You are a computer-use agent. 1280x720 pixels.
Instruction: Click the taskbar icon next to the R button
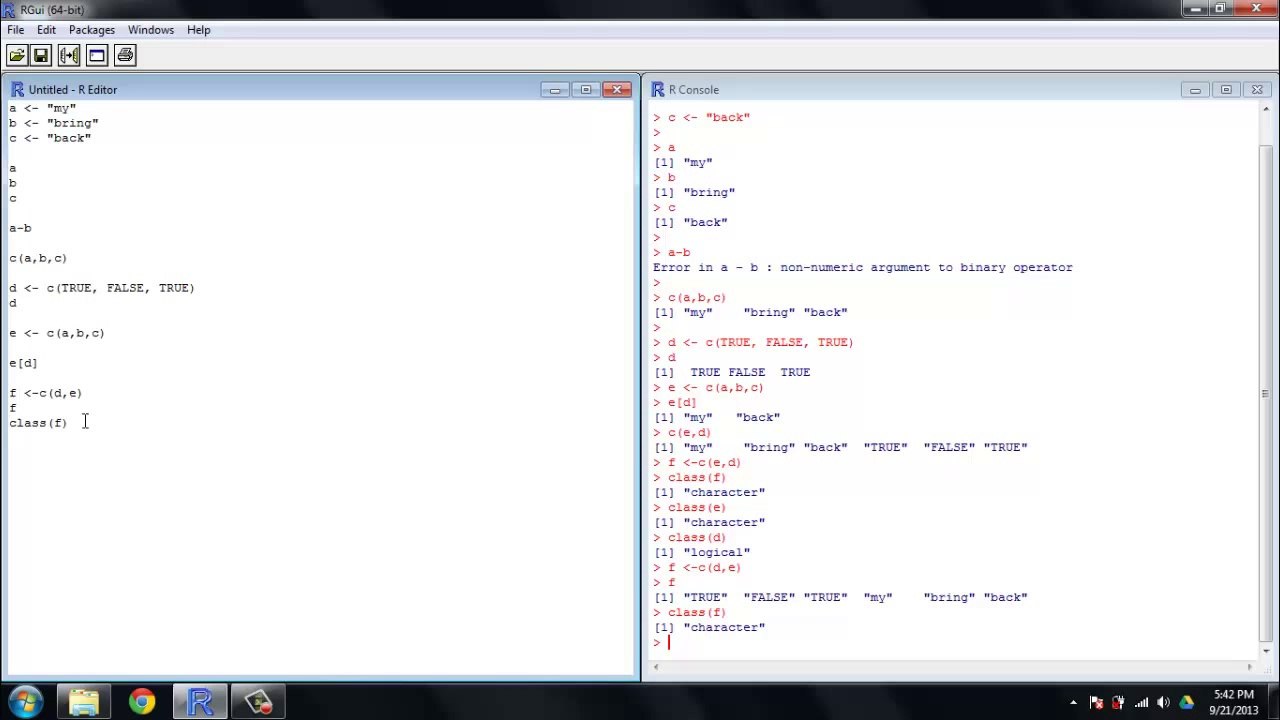click(258, 702)
